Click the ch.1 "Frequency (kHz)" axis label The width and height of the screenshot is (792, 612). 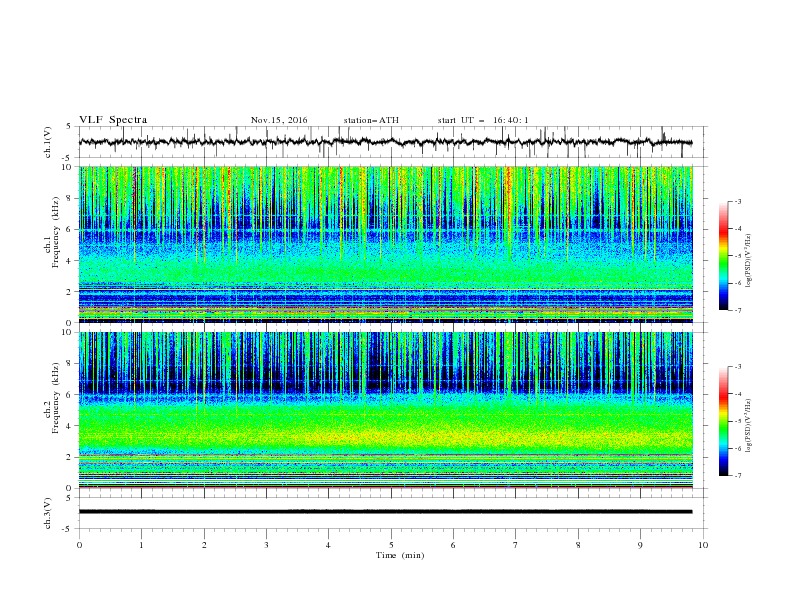click(x=56, y=233)
